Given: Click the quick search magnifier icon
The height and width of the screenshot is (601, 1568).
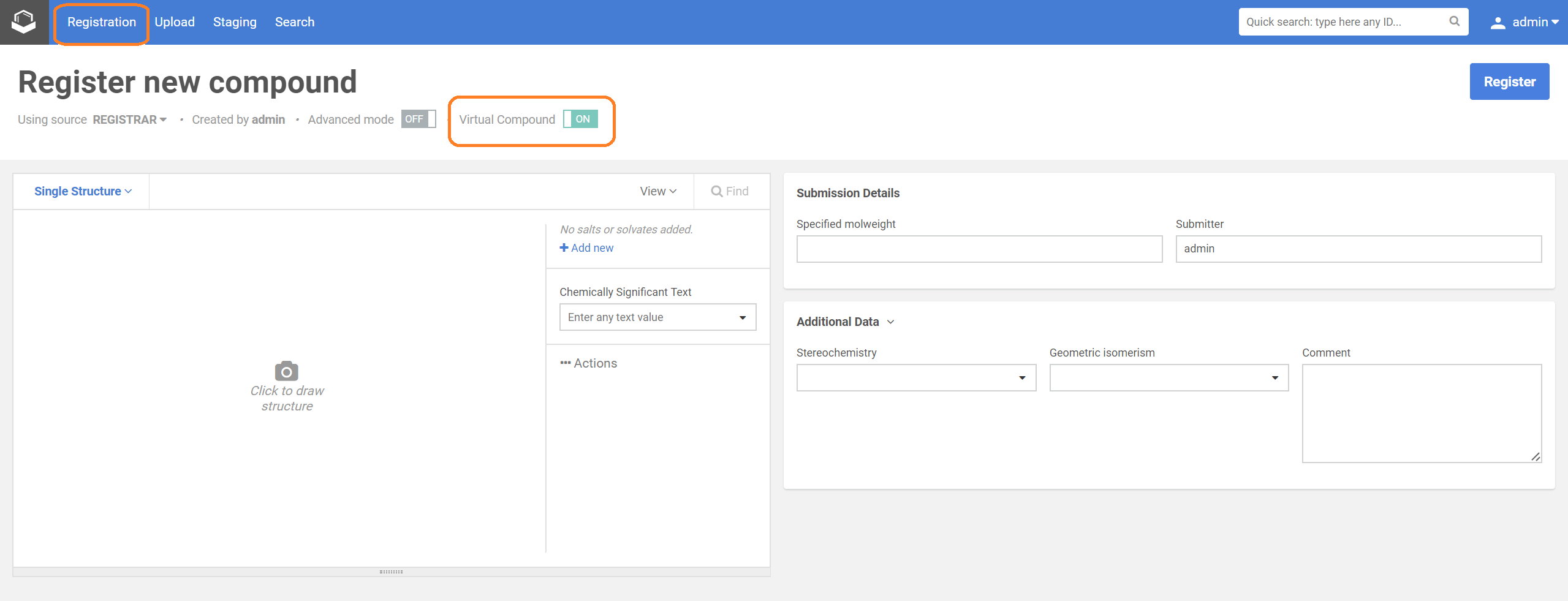Looking at the screenshot, I should click(x=1454, y=21).
